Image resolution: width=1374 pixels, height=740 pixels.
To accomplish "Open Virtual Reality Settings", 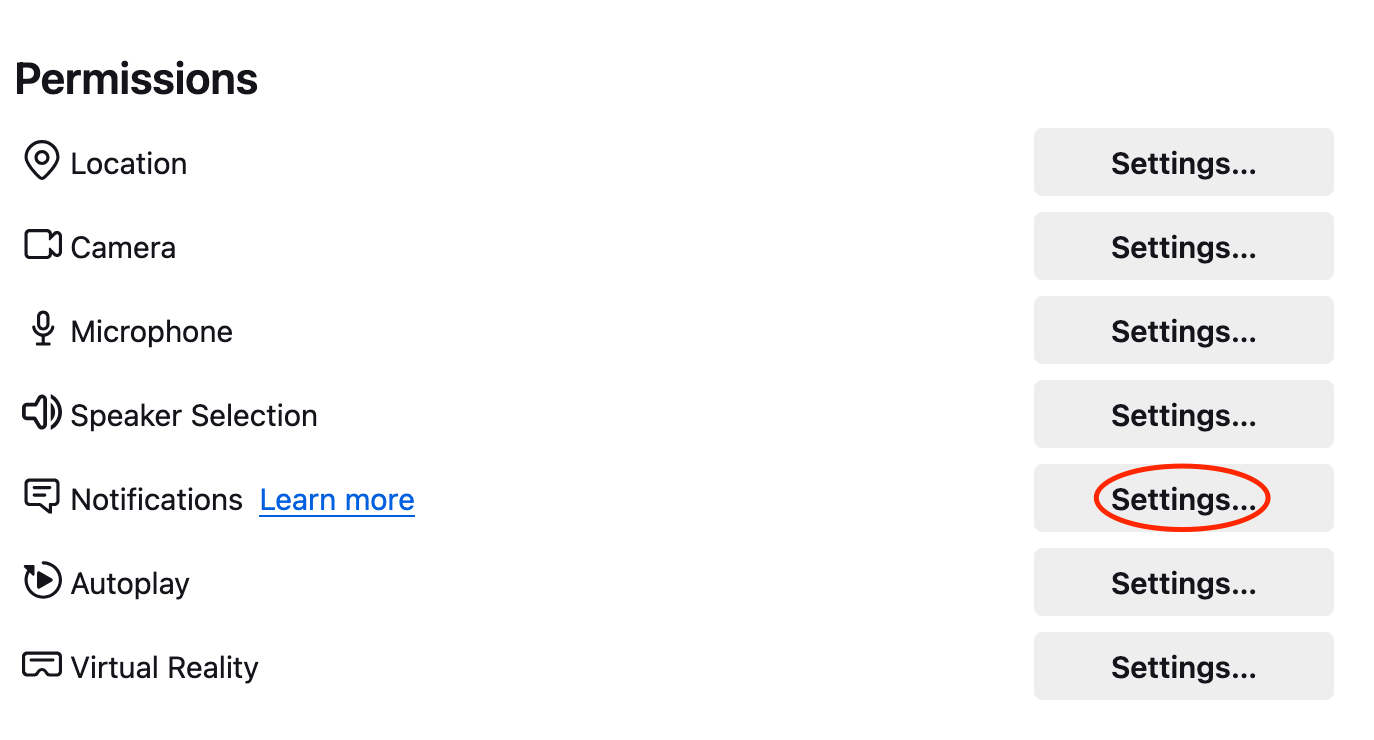I will [x=1183, y=666].
